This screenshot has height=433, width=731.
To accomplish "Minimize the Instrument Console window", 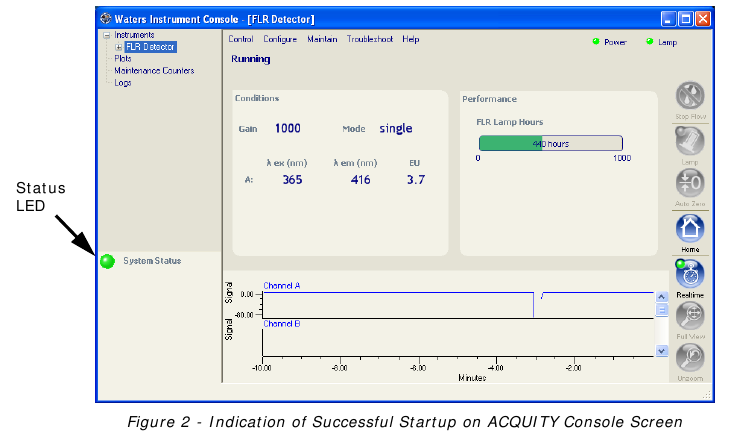I will [668, 19].
